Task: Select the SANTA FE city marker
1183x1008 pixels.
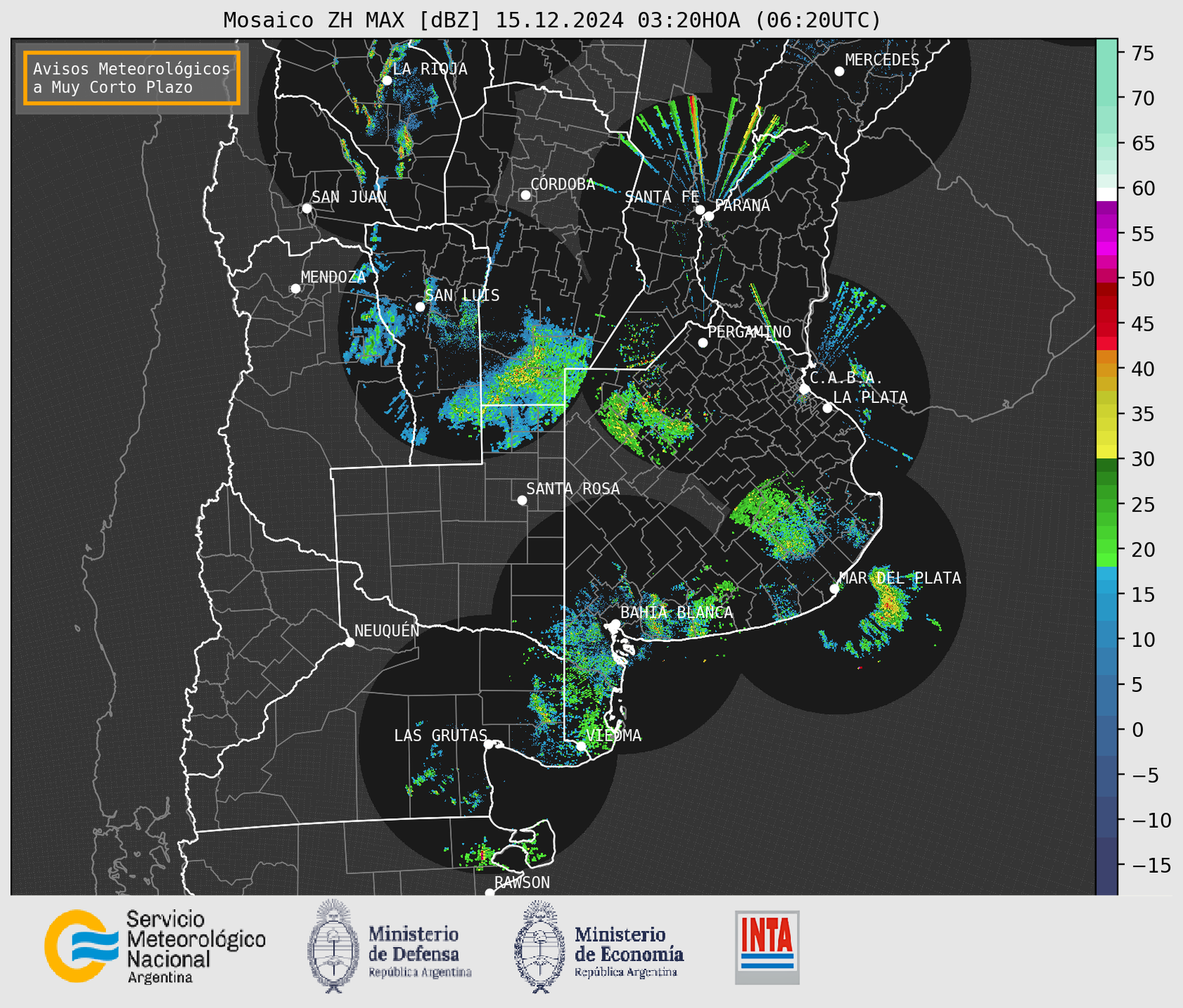Action: (700, 210)
